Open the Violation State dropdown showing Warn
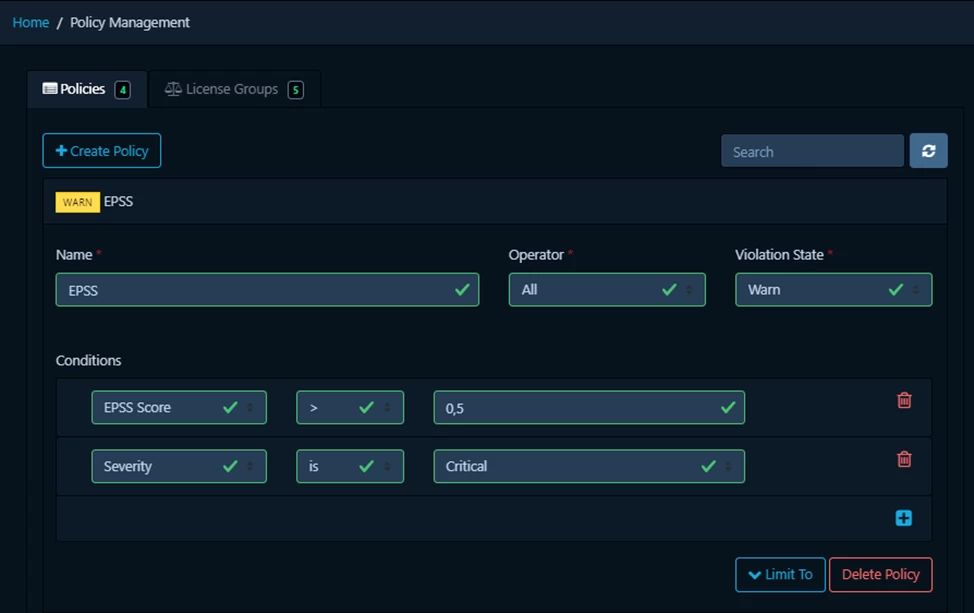The height and width of the screenshot is (613, 974). (x=834, y=289)
